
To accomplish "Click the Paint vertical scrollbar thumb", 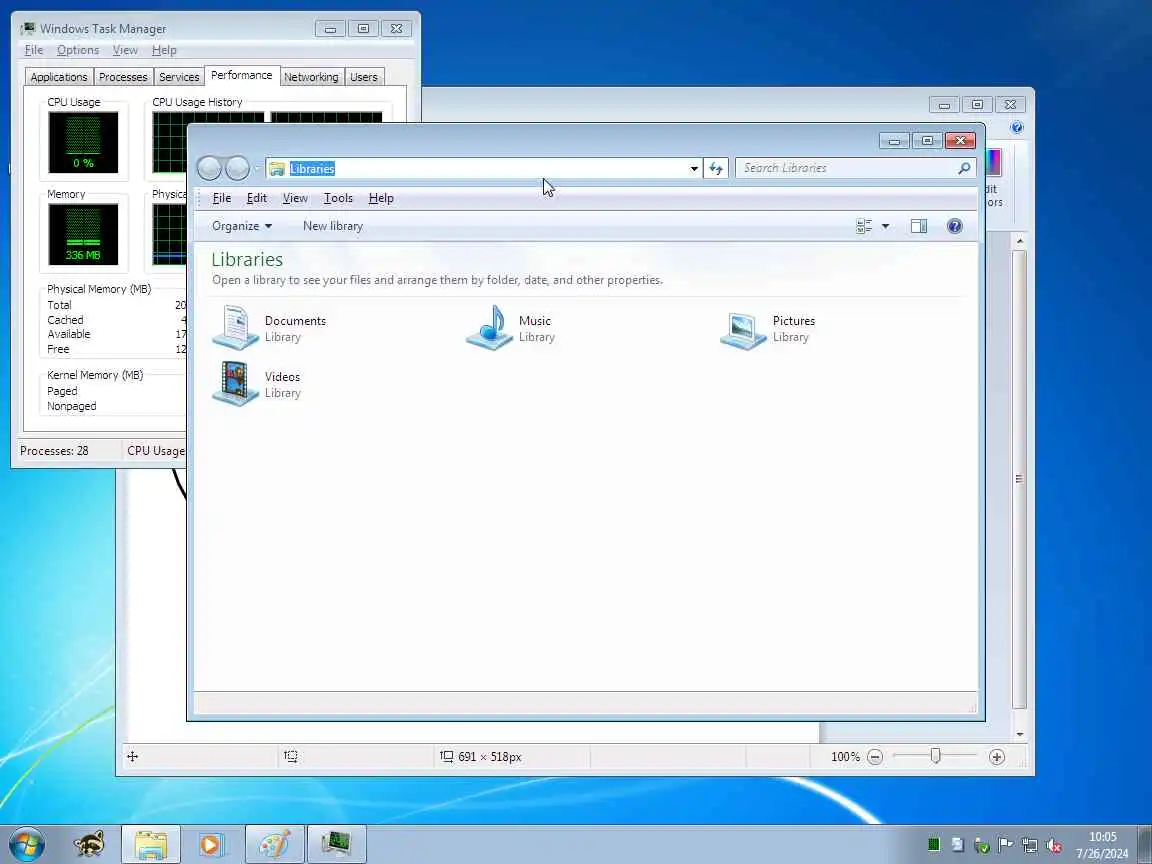I will pos(1018,479).
